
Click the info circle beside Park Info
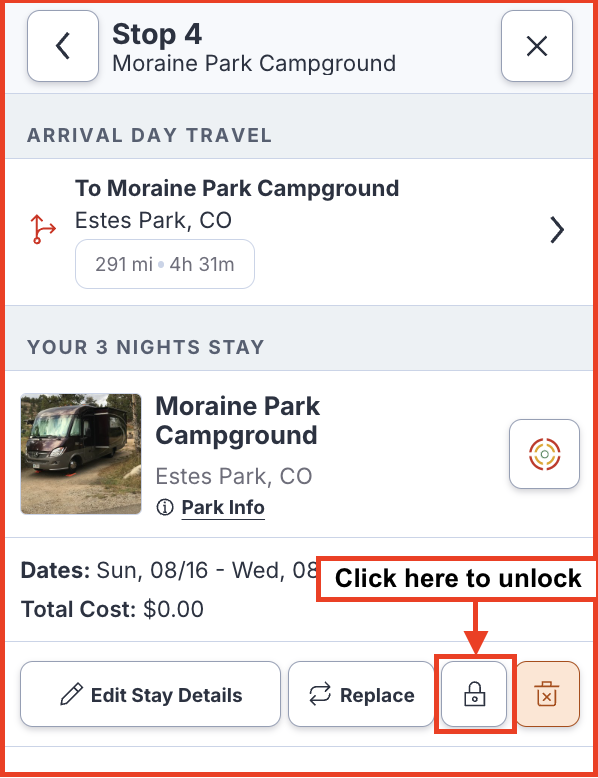point(165,508)
